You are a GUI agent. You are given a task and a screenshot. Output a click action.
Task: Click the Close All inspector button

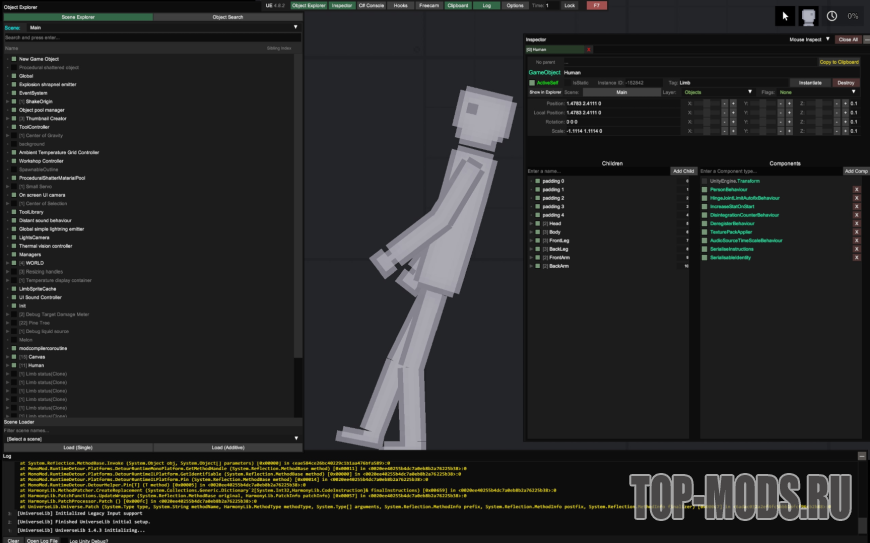point(848,39)
